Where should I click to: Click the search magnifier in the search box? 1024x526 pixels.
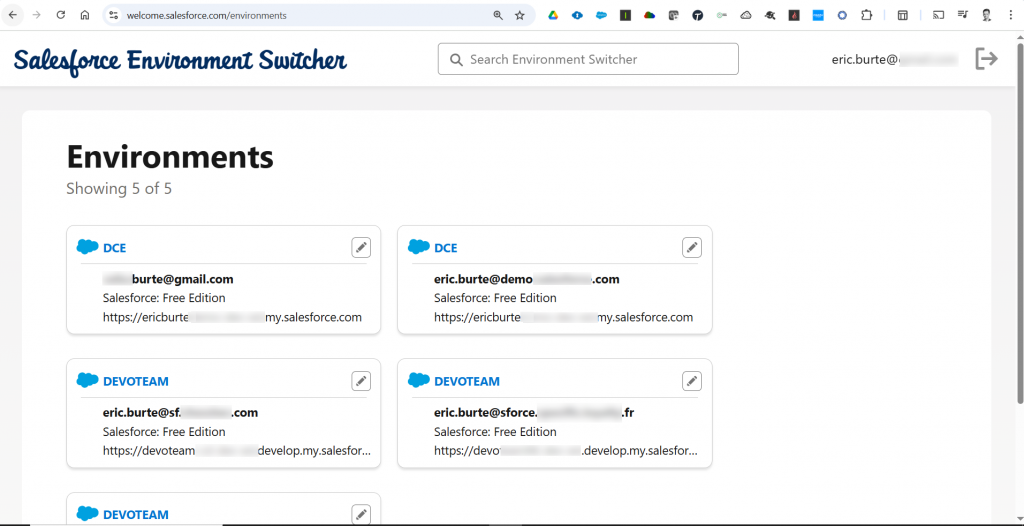[456, 59]
